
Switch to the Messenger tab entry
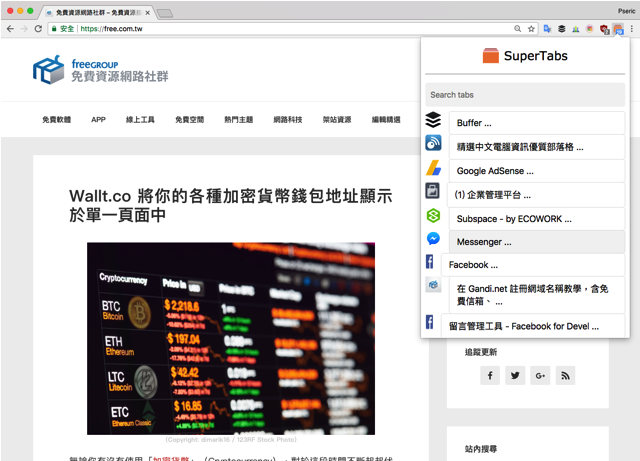tap(537, 242)
